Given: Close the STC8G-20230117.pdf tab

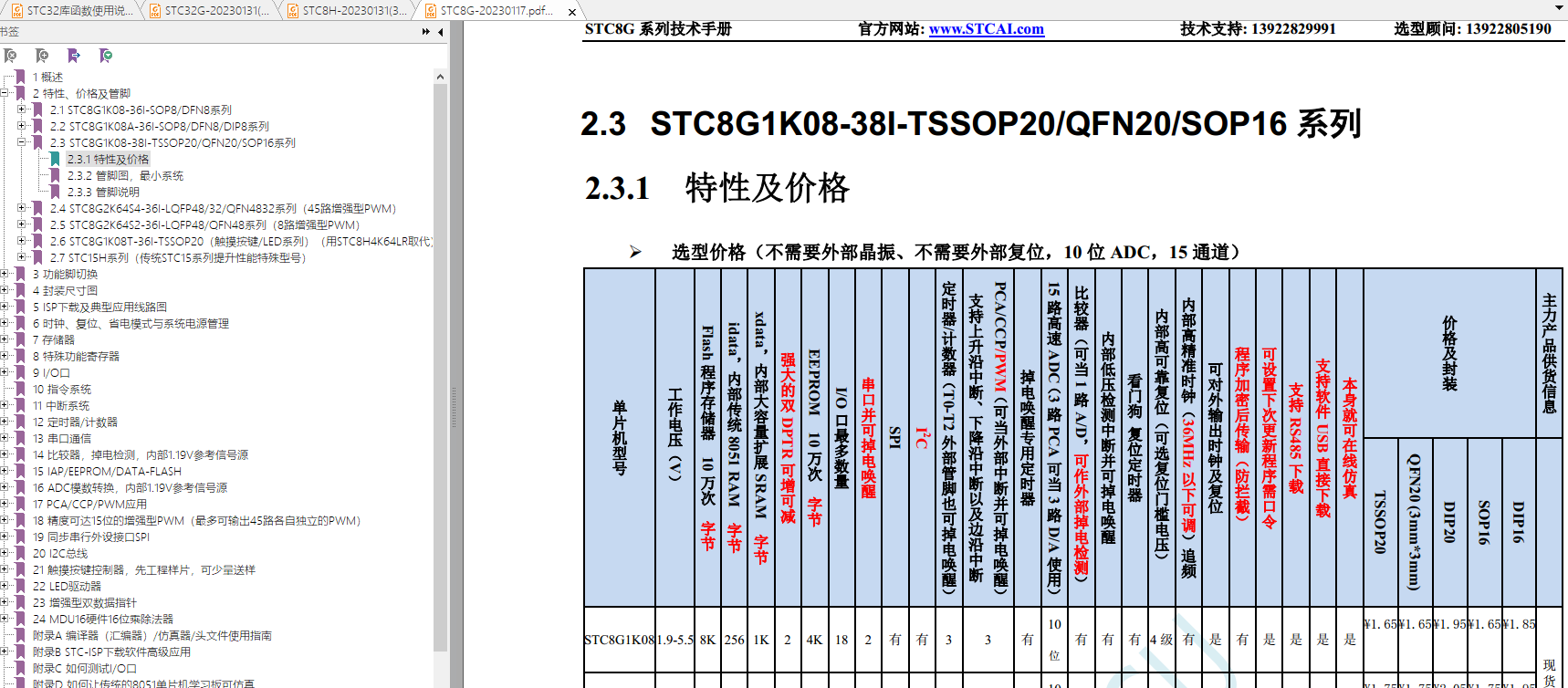Looking at the screenshot, I should coord(572,12).
